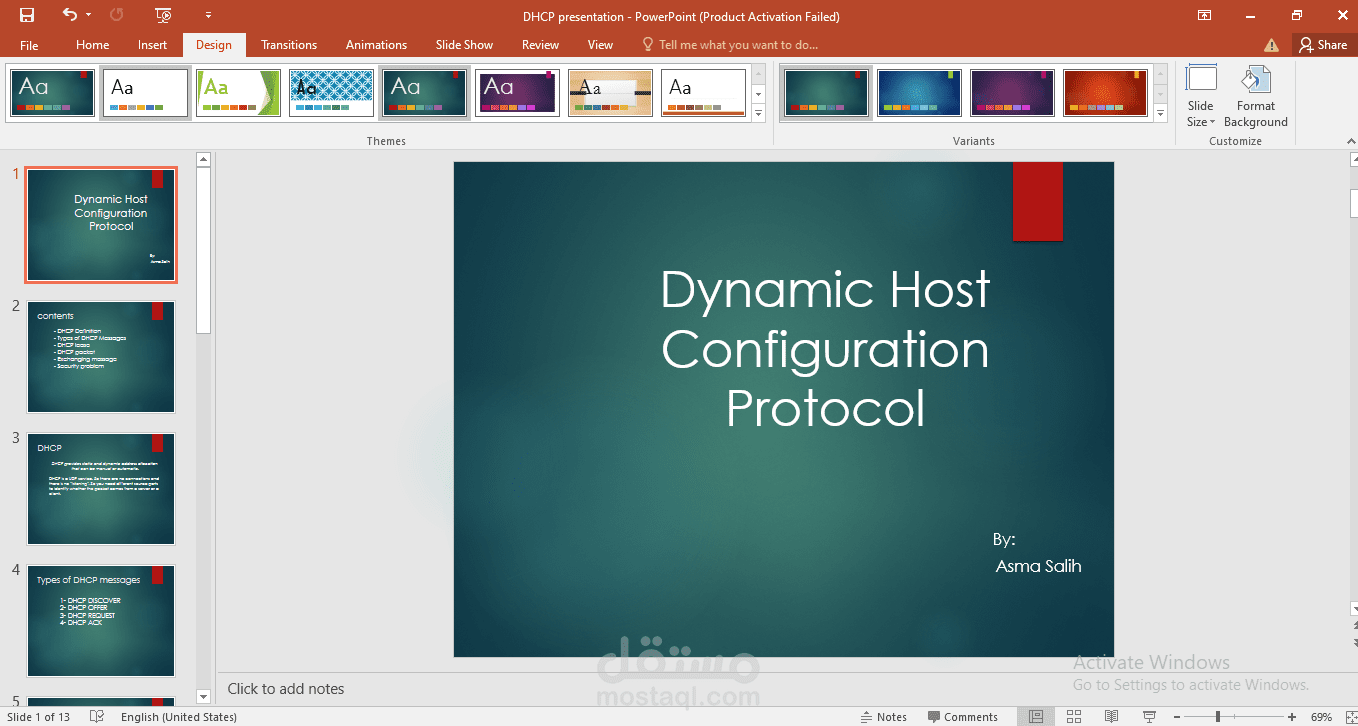1358x726 pixels.
Task: Switch to the Insert tab
Action: [x=152, y=45]
